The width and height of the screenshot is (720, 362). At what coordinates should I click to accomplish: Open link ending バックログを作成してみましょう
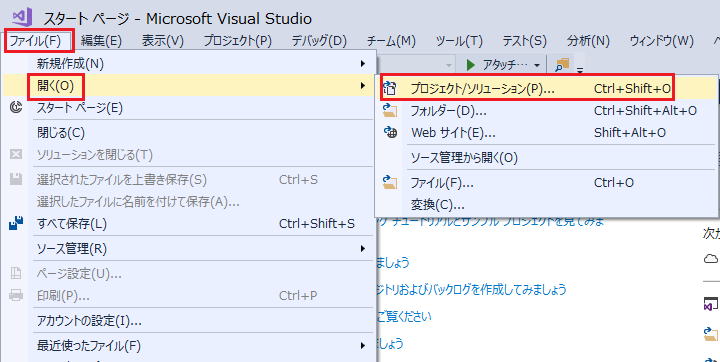472,289
